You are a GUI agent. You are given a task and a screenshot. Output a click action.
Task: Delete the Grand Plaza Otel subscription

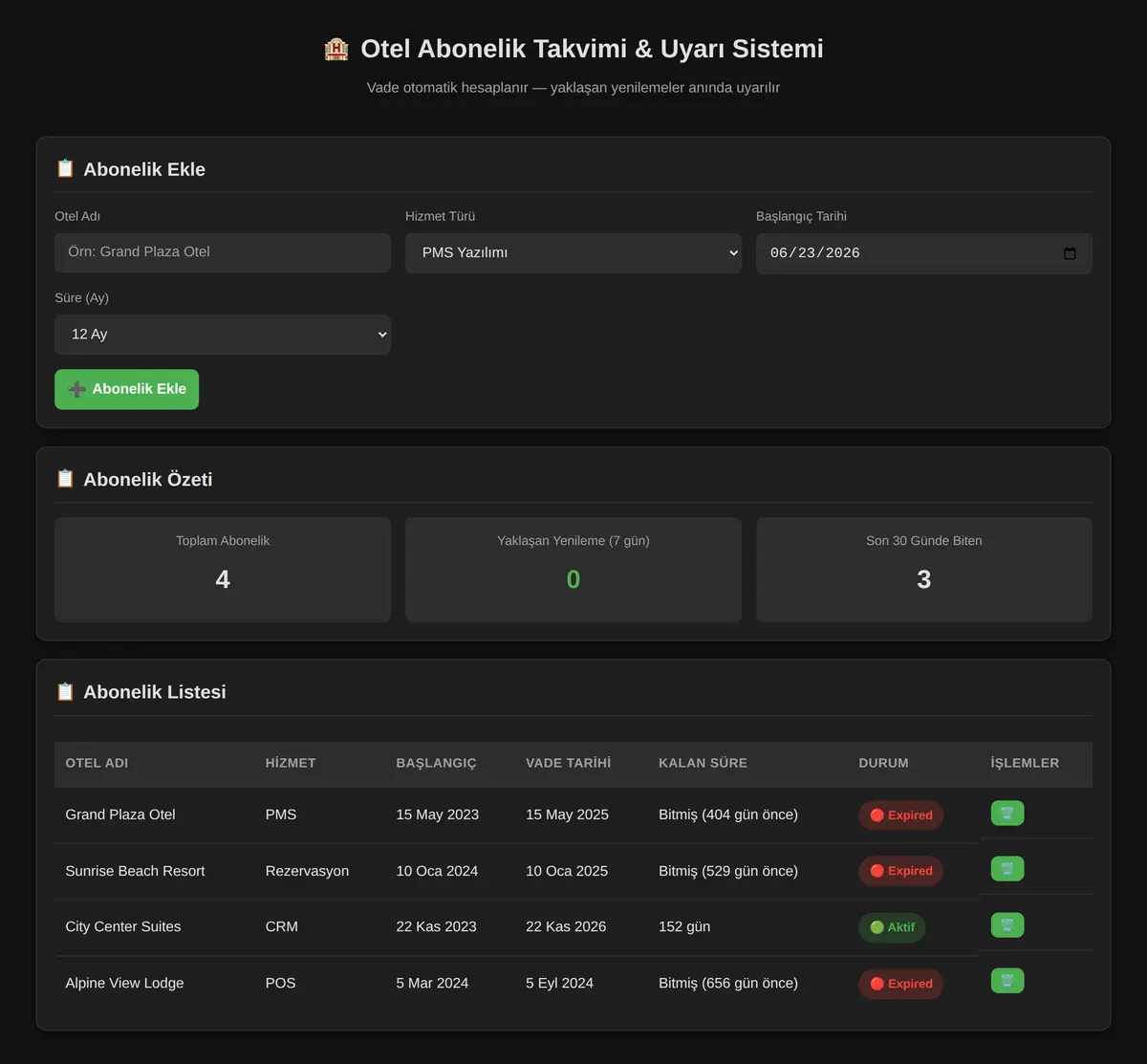1007,814
